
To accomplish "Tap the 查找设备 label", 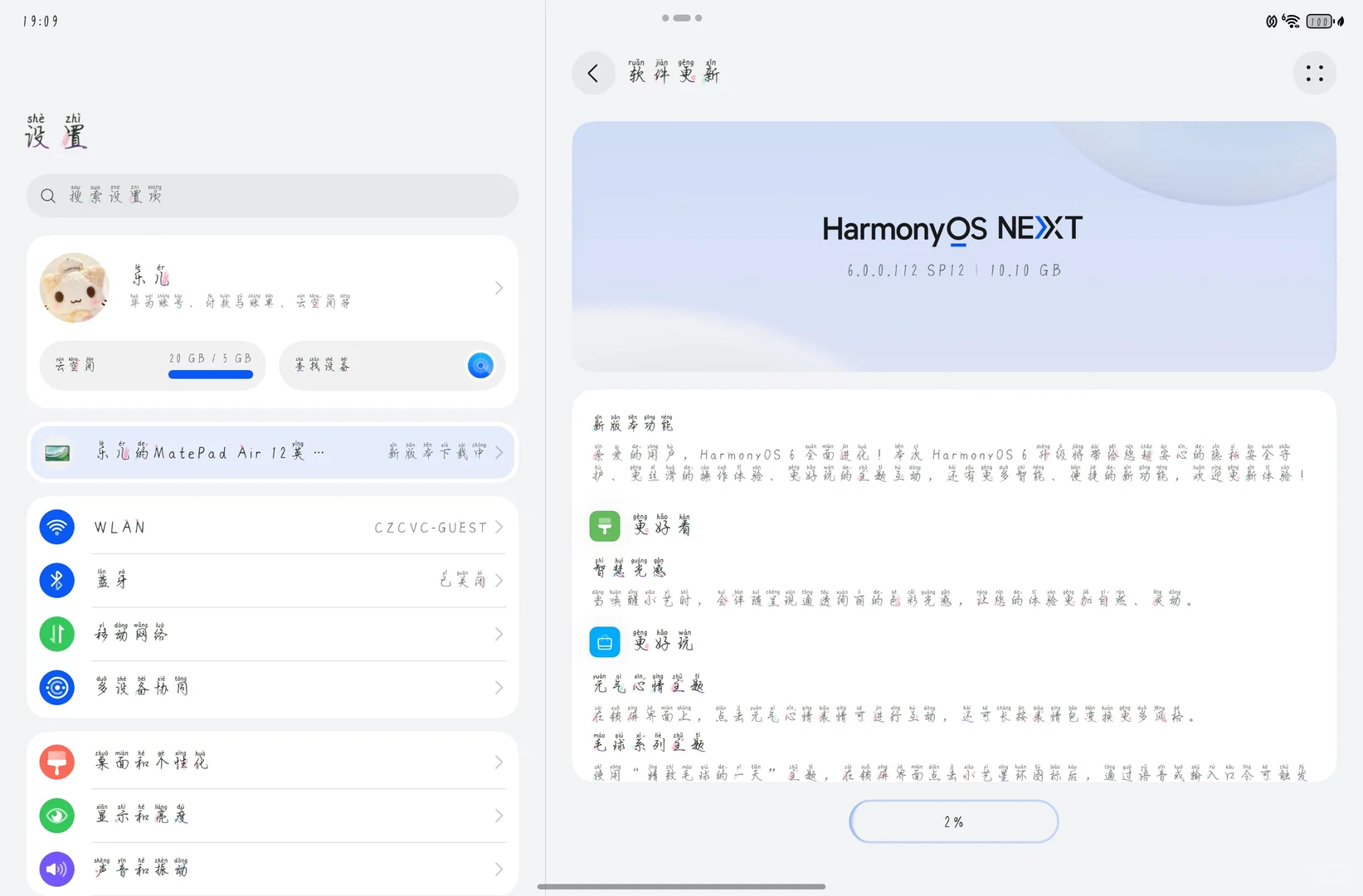I will [x=322, y=365].
